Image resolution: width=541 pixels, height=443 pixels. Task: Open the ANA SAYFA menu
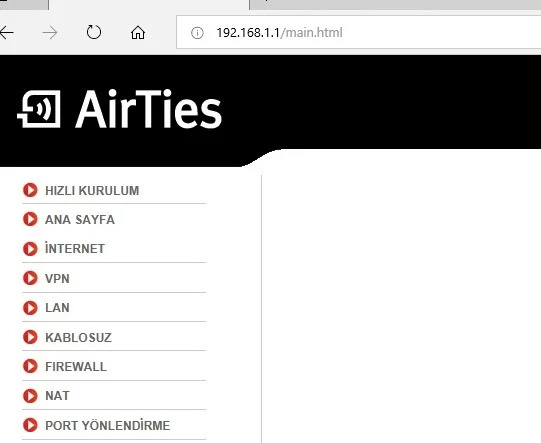pos(80,219)
